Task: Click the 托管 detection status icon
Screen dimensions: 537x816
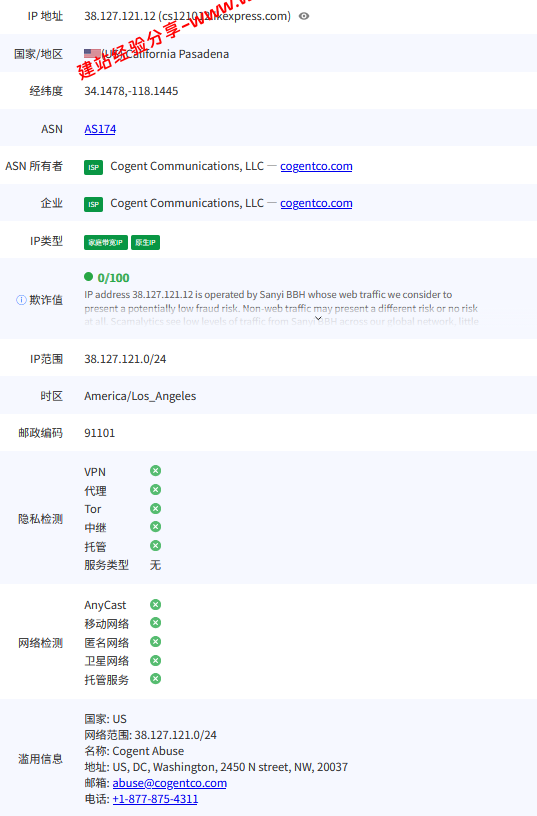Action: (156, 545)
